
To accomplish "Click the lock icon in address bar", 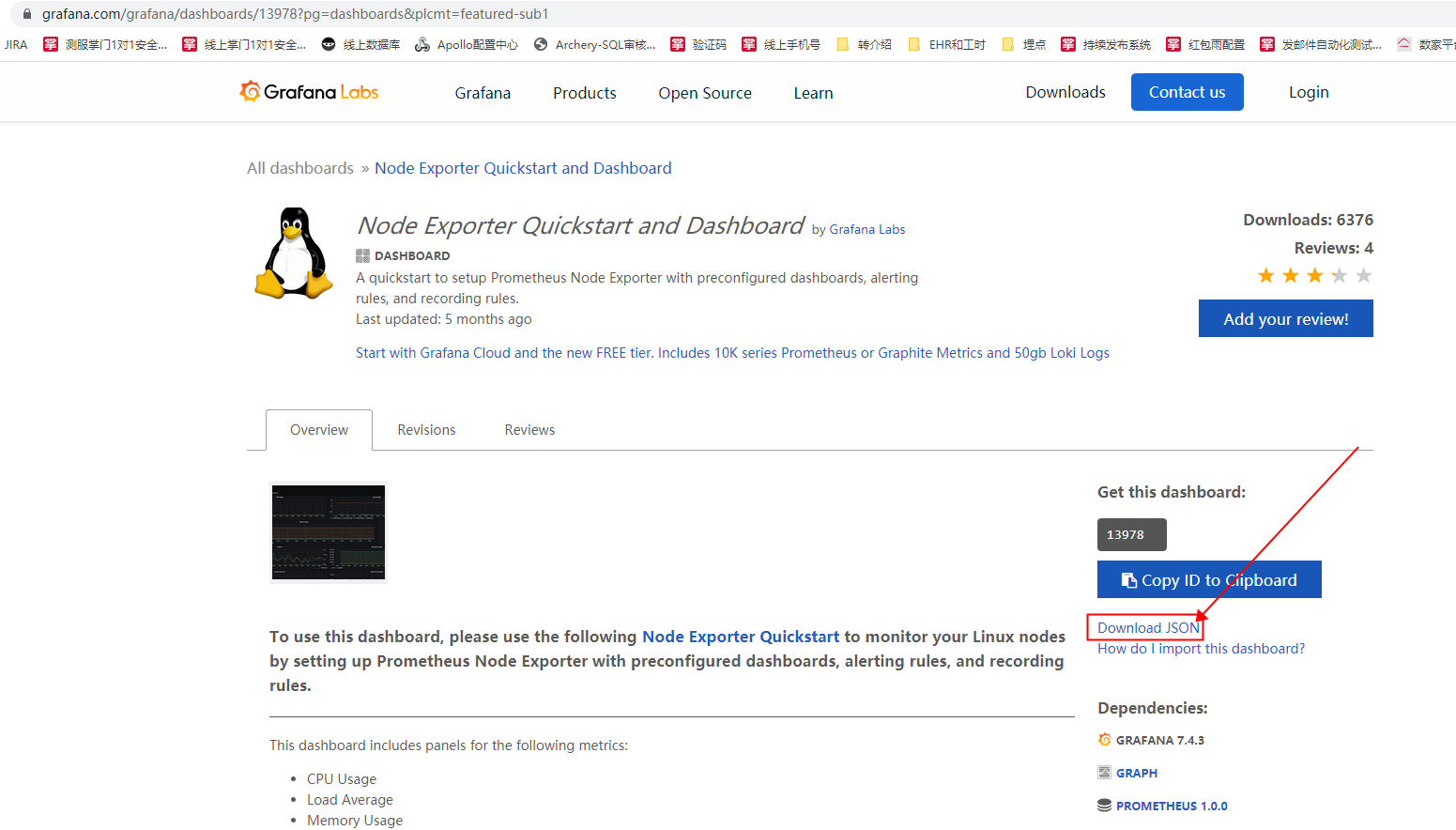I will pos(27,14).
